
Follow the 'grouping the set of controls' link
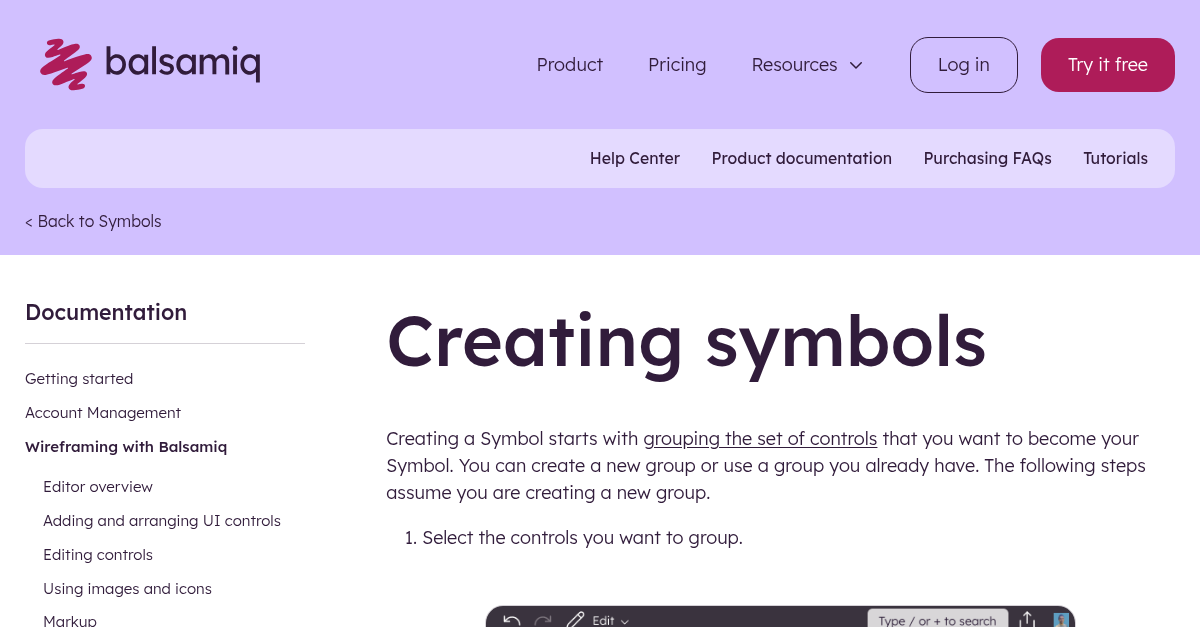click(x=760, y=438)
